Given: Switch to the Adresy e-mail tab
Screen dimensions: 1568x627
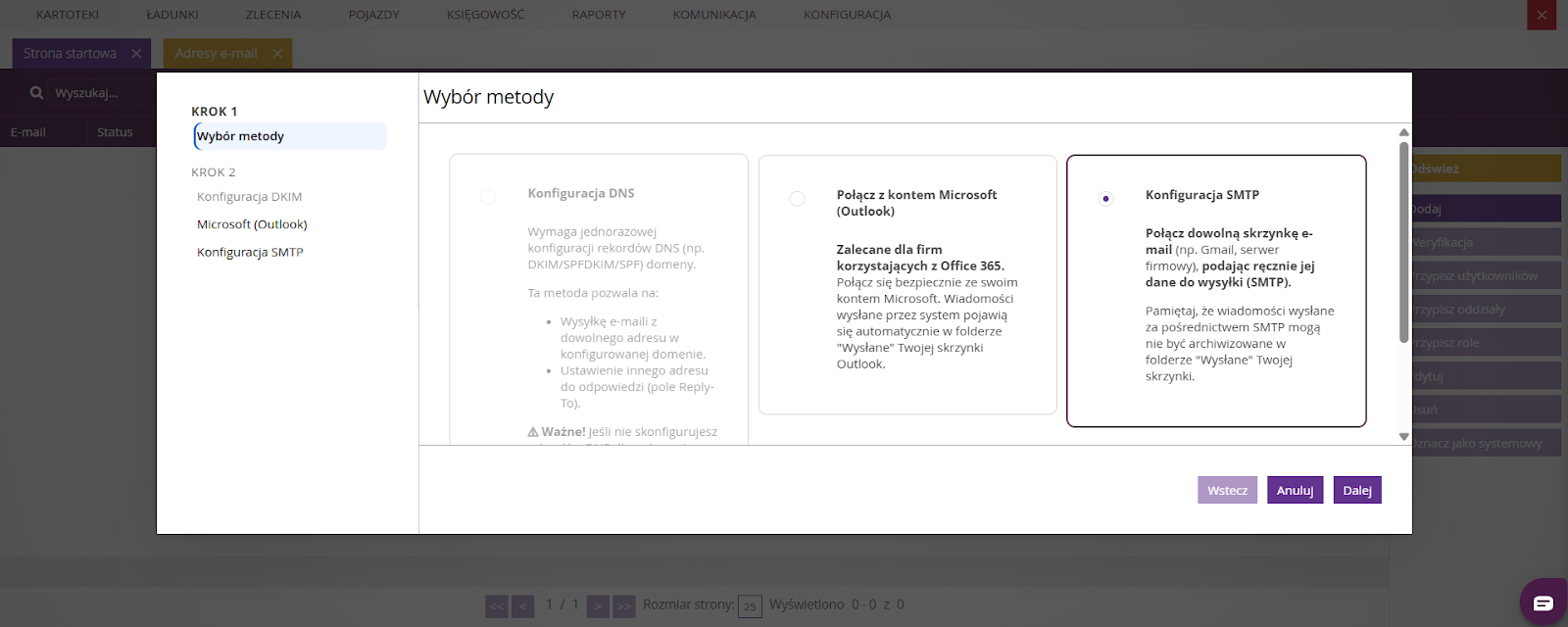Looking at the screenshot, I should [x=217, y=54].
